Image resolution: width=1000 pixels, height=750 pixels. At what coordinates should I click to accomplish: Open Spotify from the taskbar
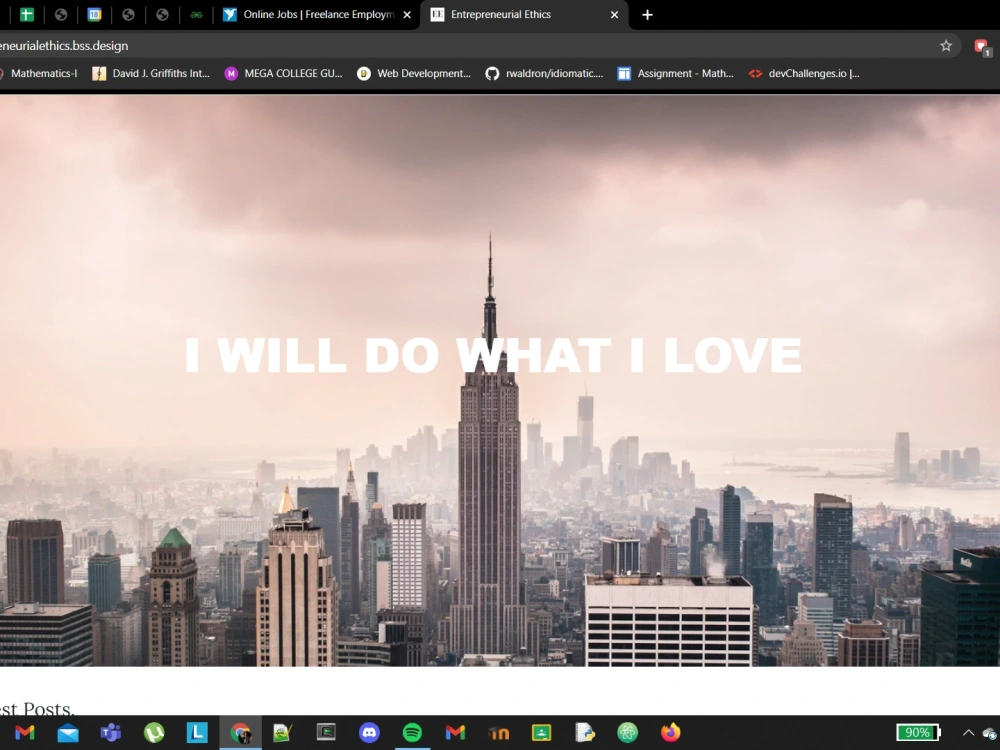412,733
